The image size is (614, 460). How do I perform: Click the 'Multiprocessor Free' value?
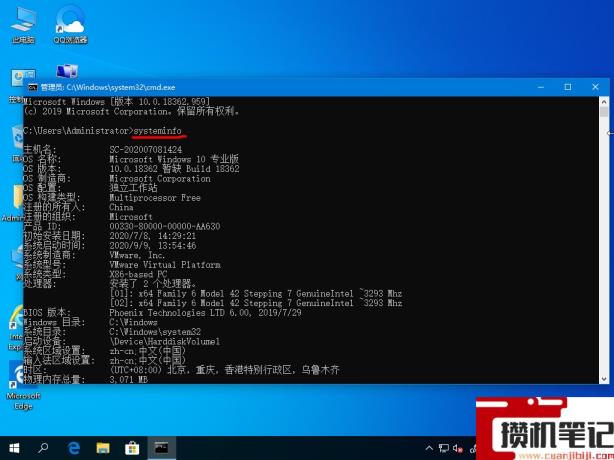(155, 198)
